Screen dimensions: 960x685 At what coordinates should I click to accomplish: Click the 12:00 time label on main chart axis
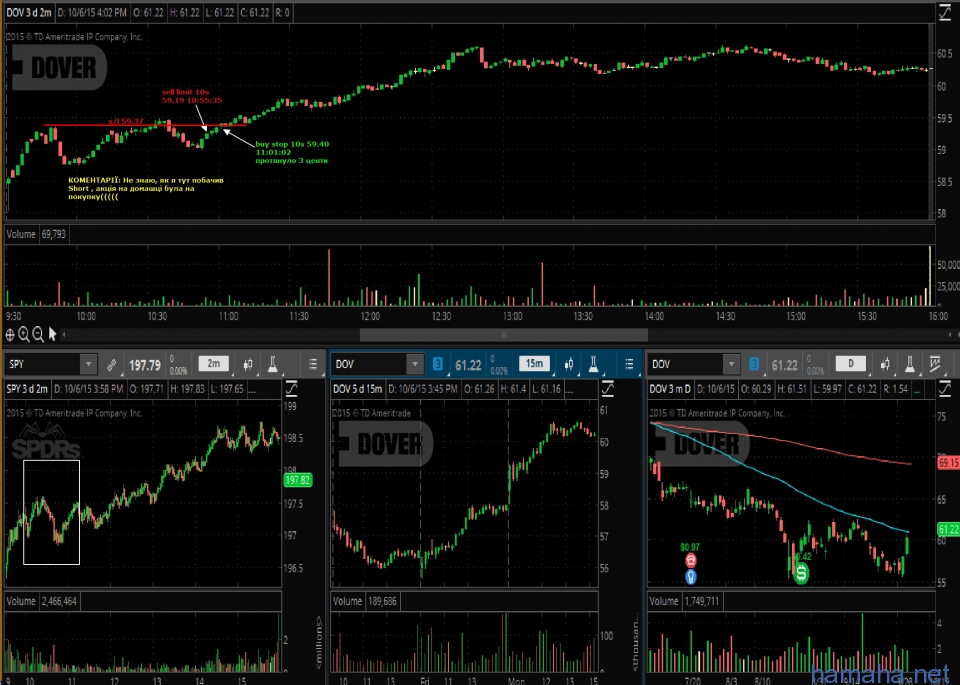click(370, 316)
